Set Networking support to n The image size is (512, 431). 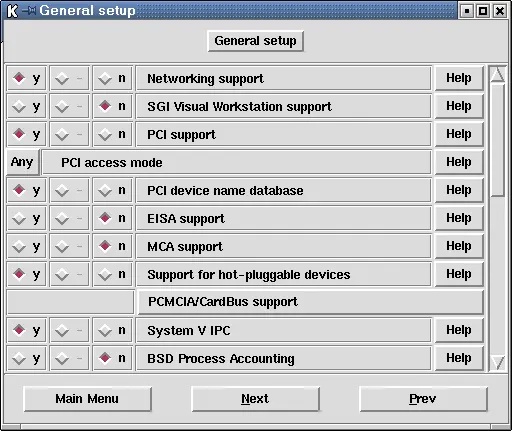(113, 78)
